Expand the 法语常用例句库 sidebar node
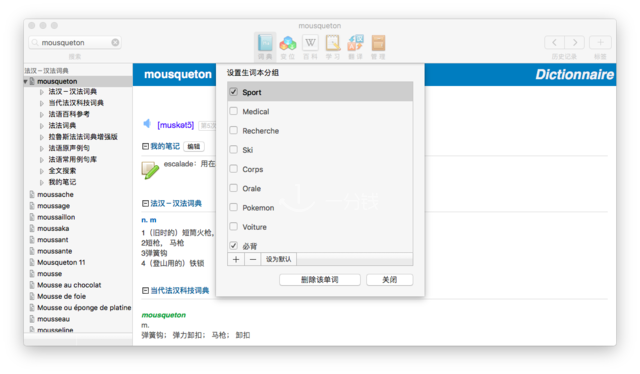 coord(42,160)
